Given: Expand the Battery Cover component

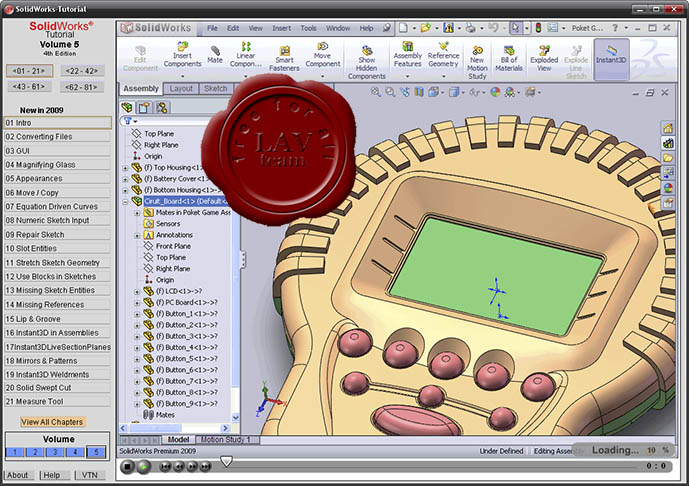Looking at the screenshot, I should [x=125, y=179].
